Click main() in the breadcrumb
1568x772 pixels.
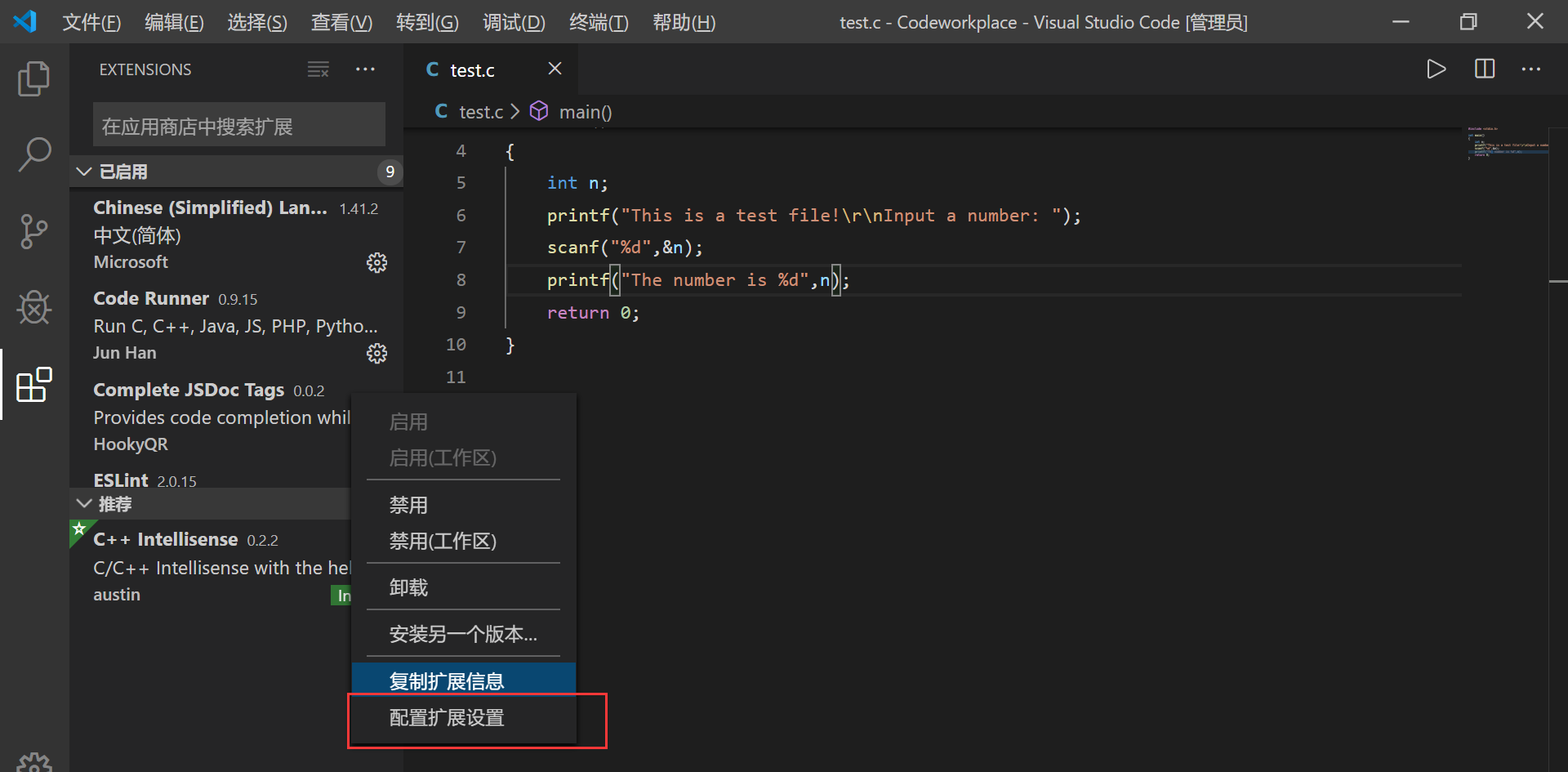click(586, 112)
